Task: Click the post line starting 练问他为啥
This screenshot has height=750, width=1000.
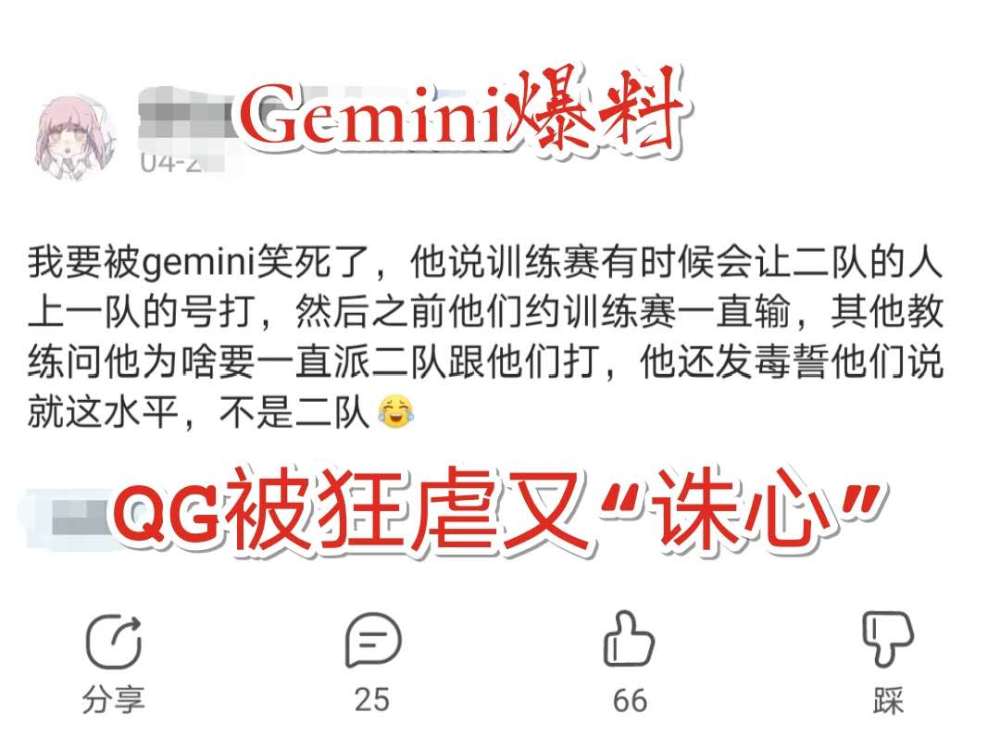Action: (485, 363)
